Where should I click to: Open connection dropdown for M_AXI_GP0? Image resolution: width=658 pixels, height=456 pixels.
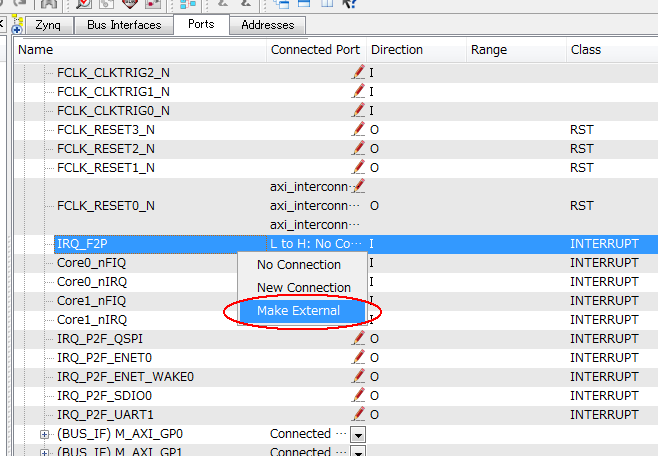pyautogui.click(x=358, y=434)
